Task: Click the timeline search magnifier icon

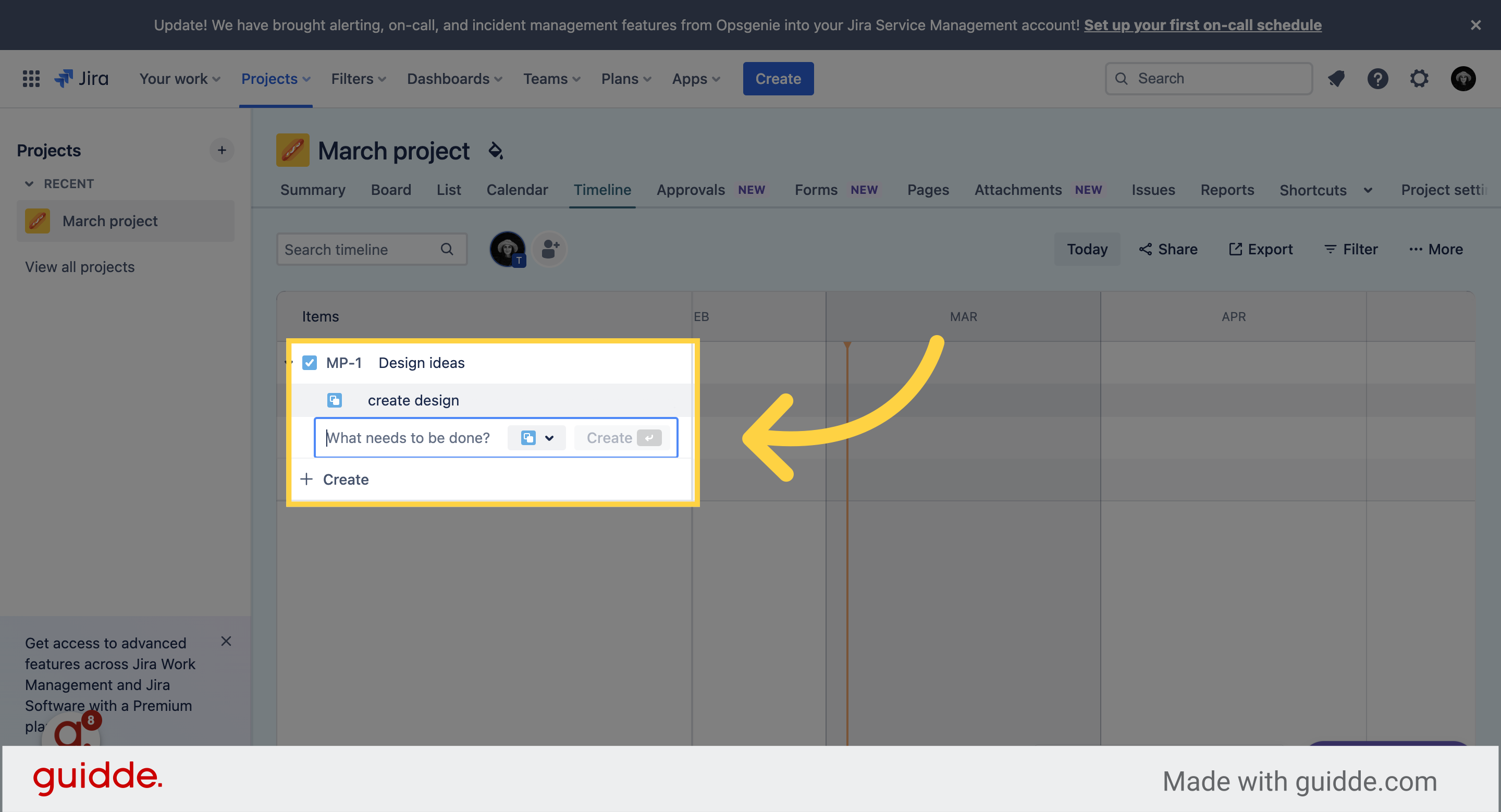Action: click(446, 249)
